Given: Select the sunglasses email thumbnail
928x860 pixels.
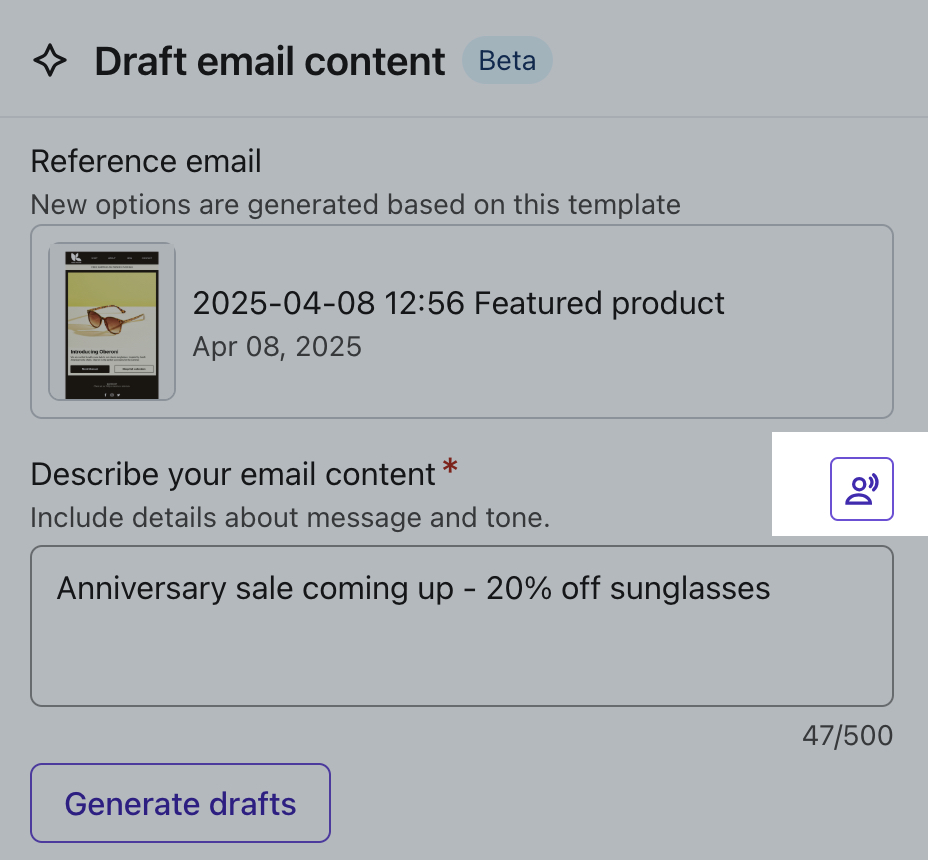Looking at the screenshot, I should click(110, 321).
